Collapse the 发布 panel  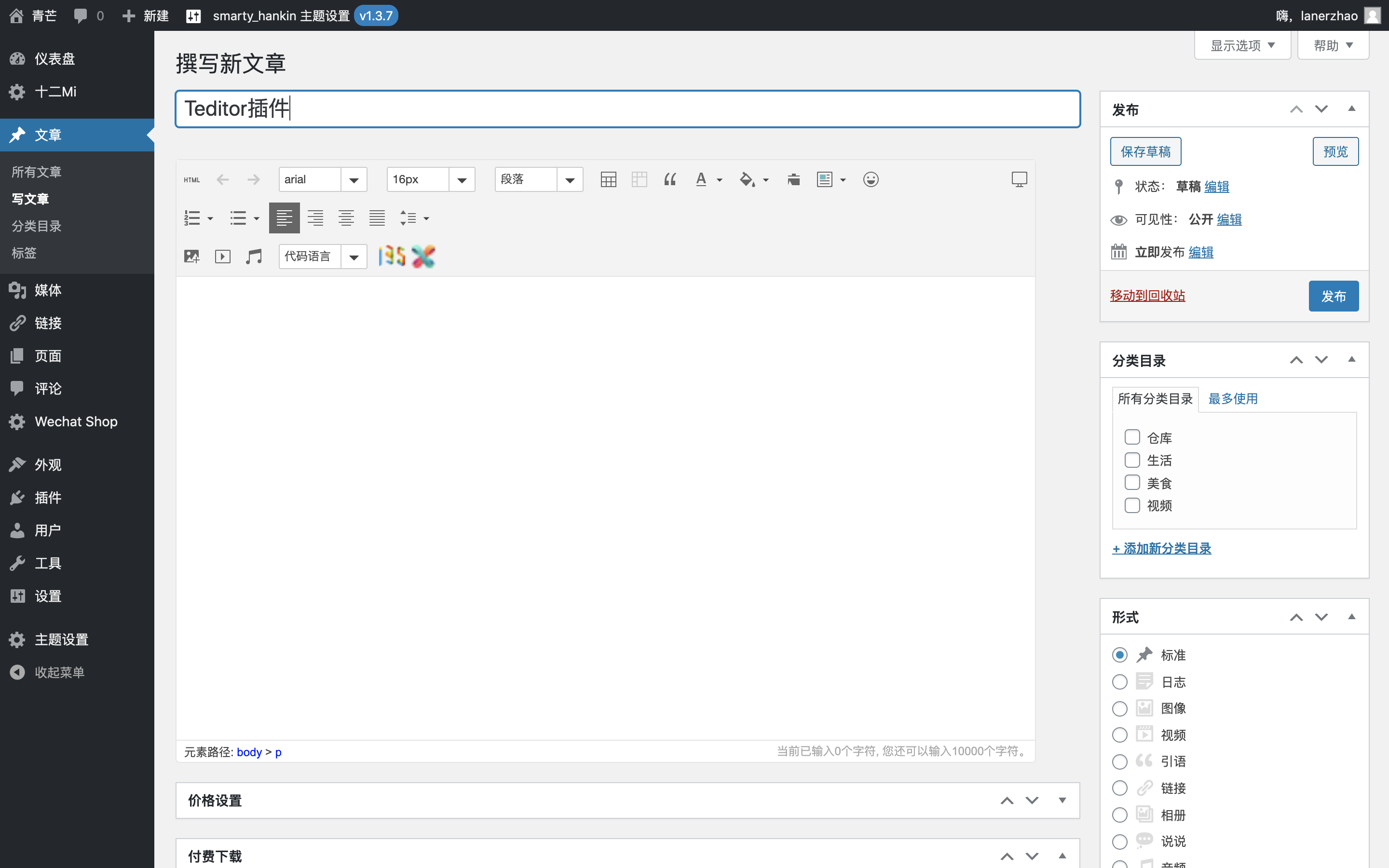pos(1352,109)
